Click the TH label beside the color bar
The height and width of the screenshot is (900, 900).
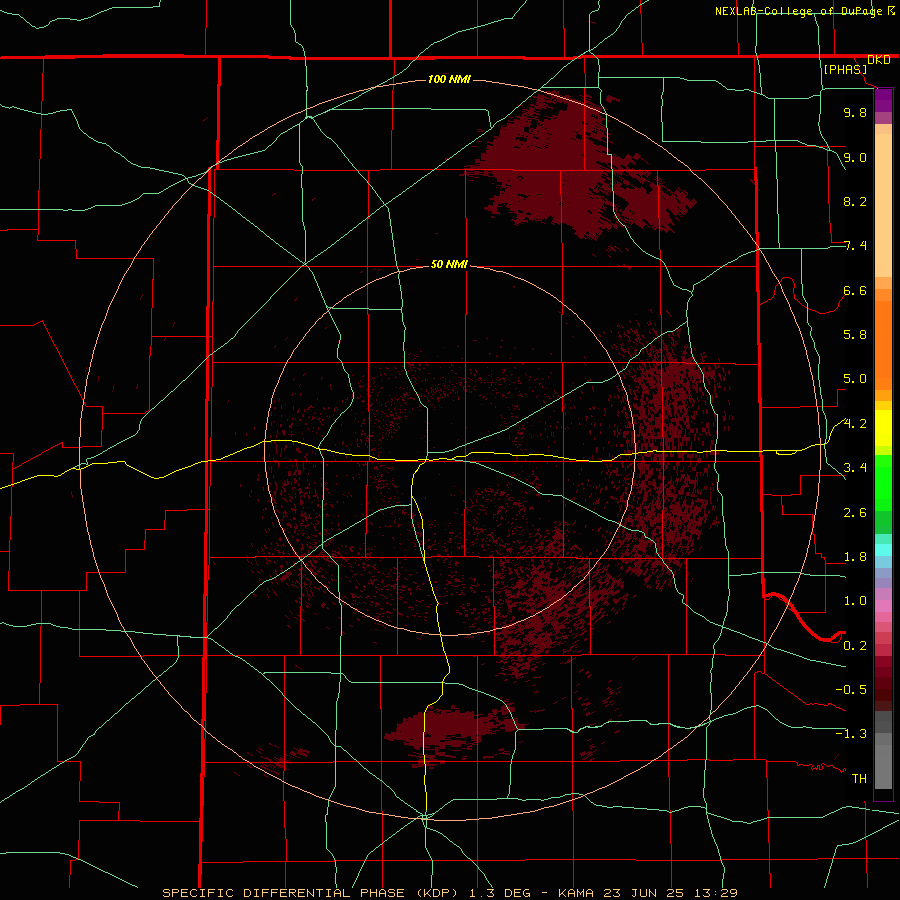point(859,779)
